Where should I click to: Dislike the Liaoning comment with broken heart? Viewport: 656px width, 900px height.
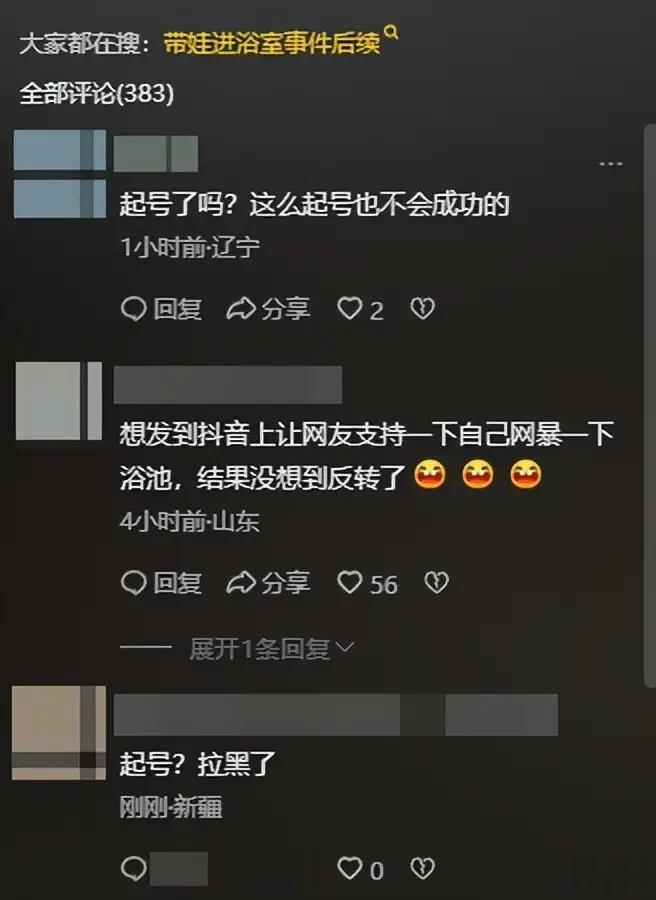tap(423, 309)
